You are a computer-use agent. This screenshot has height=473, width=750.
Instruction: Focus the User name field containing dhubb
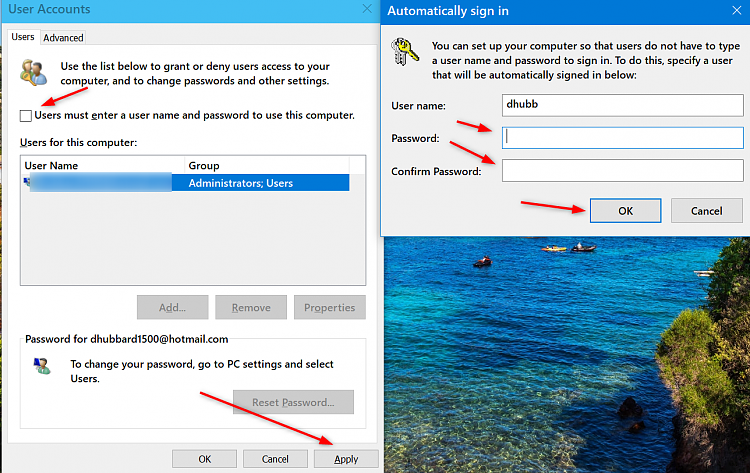coord(622,105)
